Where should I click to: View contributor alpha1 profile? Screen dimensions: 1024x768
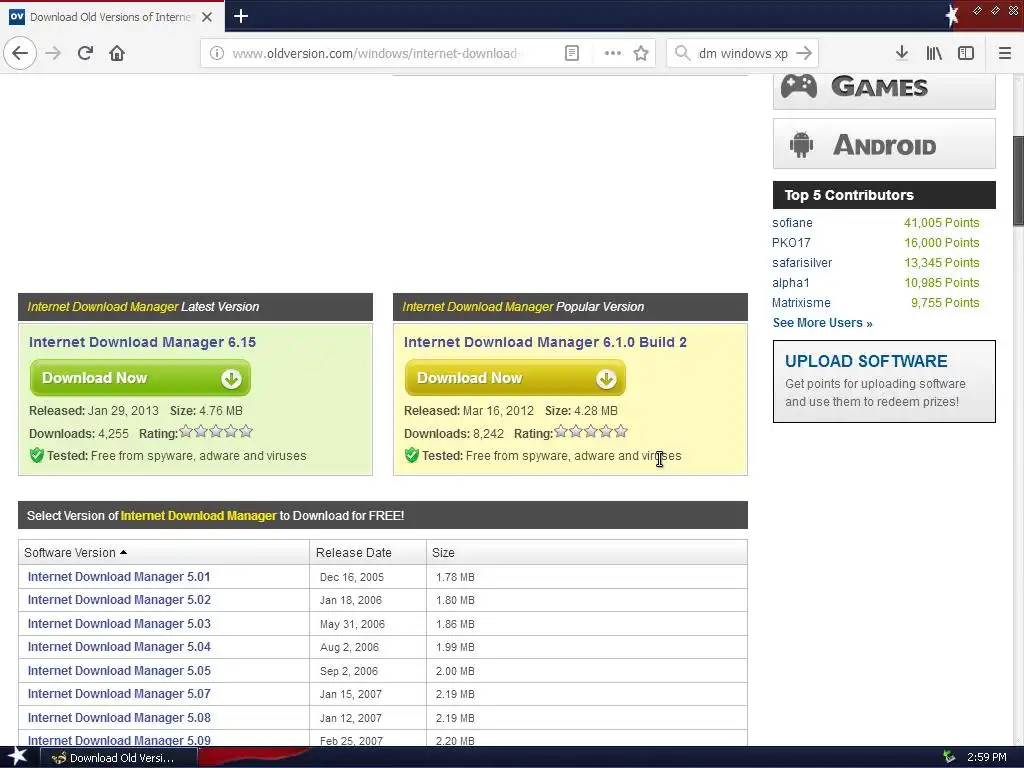click(x=790, y=283)
